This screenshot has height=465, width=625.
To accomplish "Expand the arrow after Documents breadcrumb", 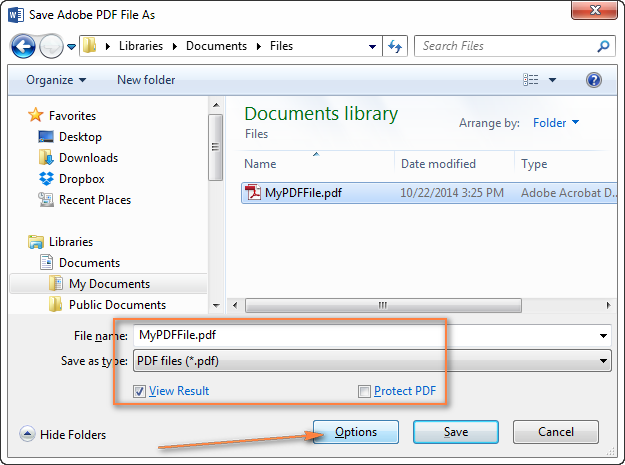I will pyautogui.click(x=259, y=47).
